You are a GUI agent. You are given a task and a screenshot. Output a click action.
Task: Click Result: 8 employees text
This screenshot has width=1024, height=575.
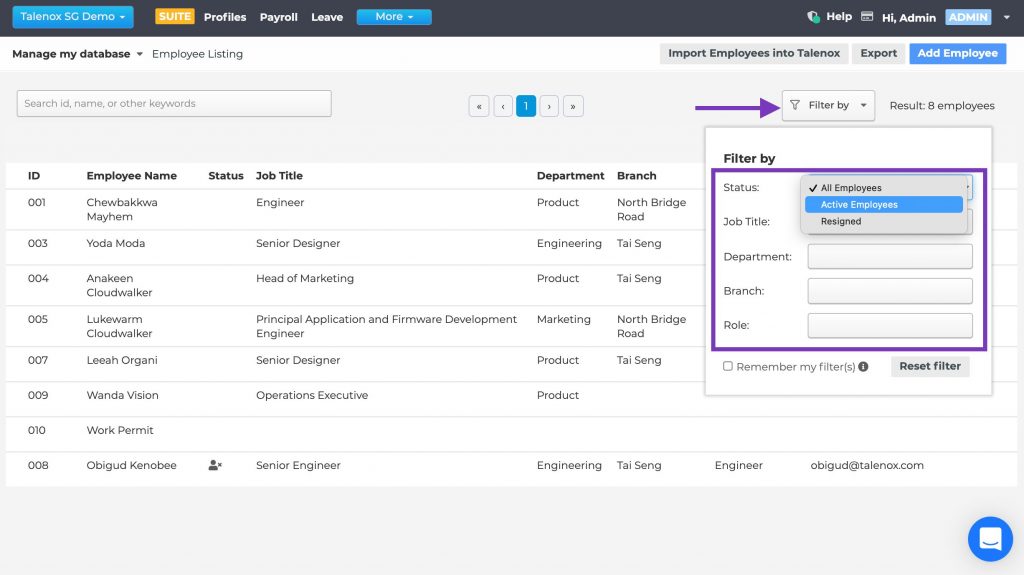(942, 106)
